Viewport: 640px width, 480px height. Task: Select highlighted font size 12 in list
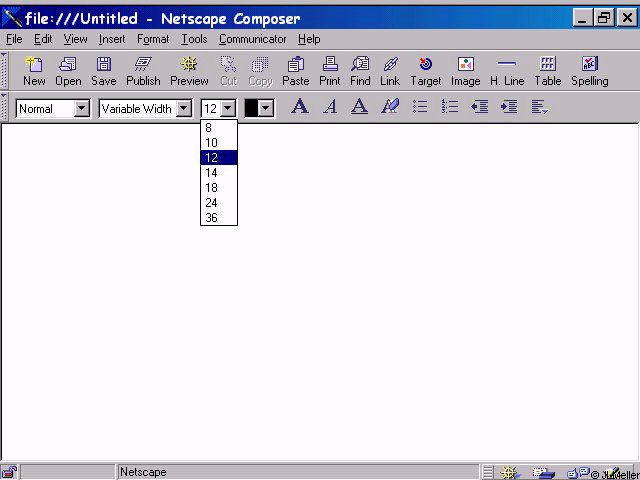point(219,158)
